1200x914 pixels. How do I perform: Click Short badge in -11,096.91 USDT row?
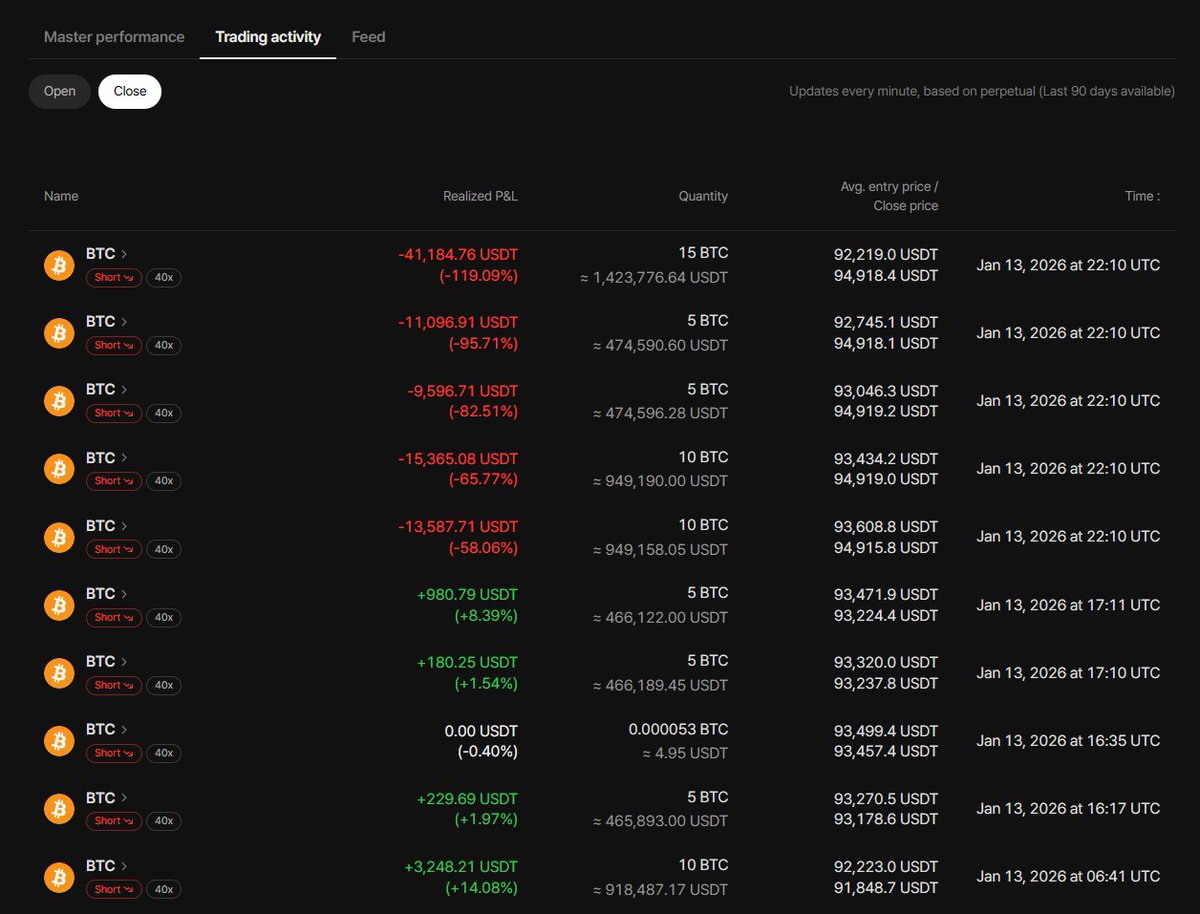[x=114, y=345]
